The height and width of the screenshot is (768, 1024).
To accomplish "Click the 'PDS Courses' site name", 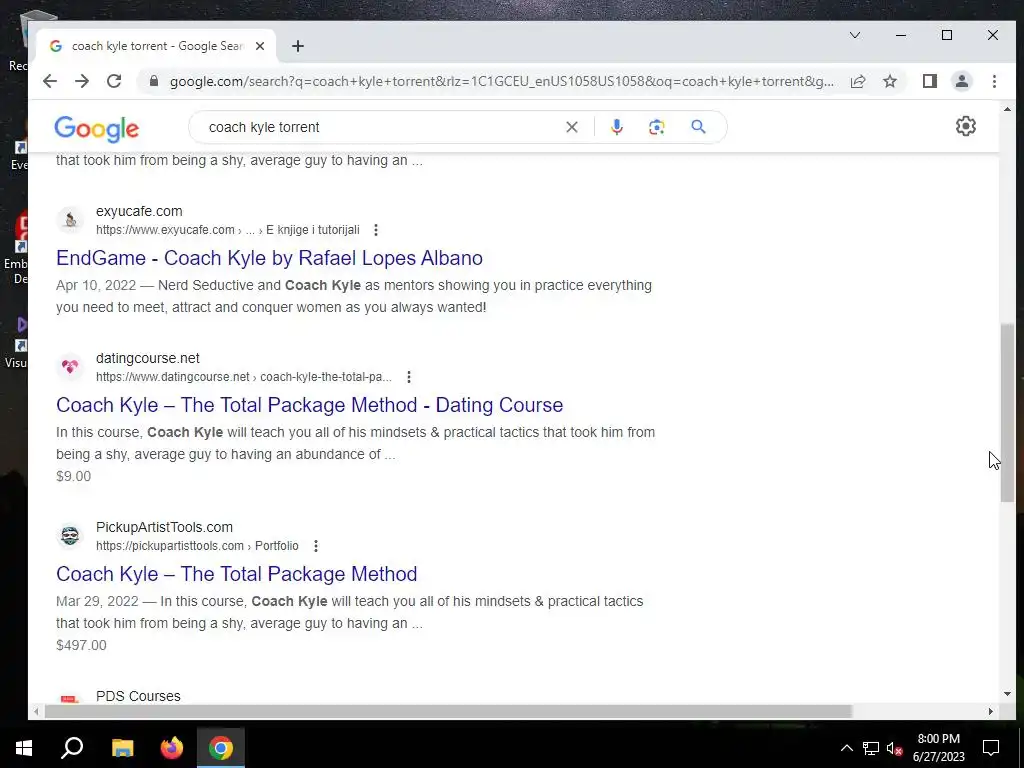I will (x=138, y=696).
